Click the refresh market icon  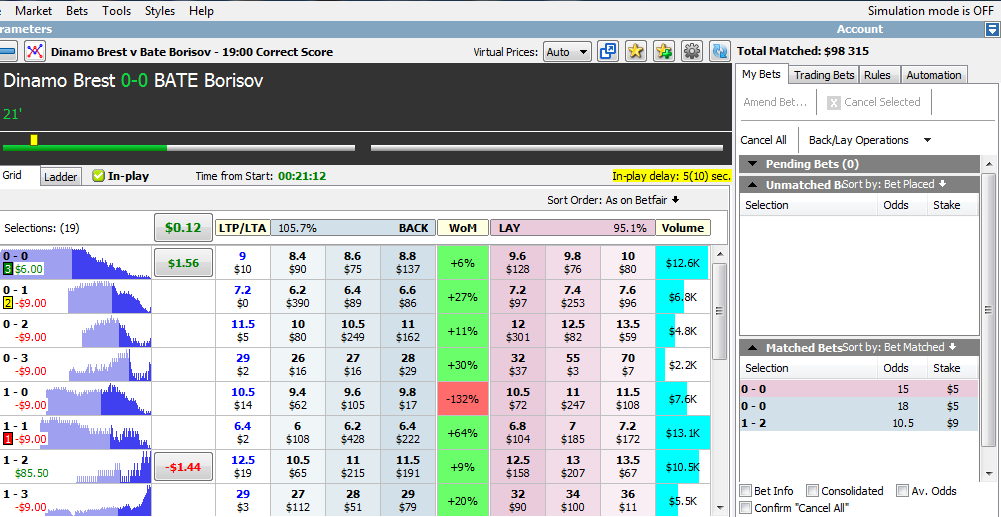click(721, 52)
